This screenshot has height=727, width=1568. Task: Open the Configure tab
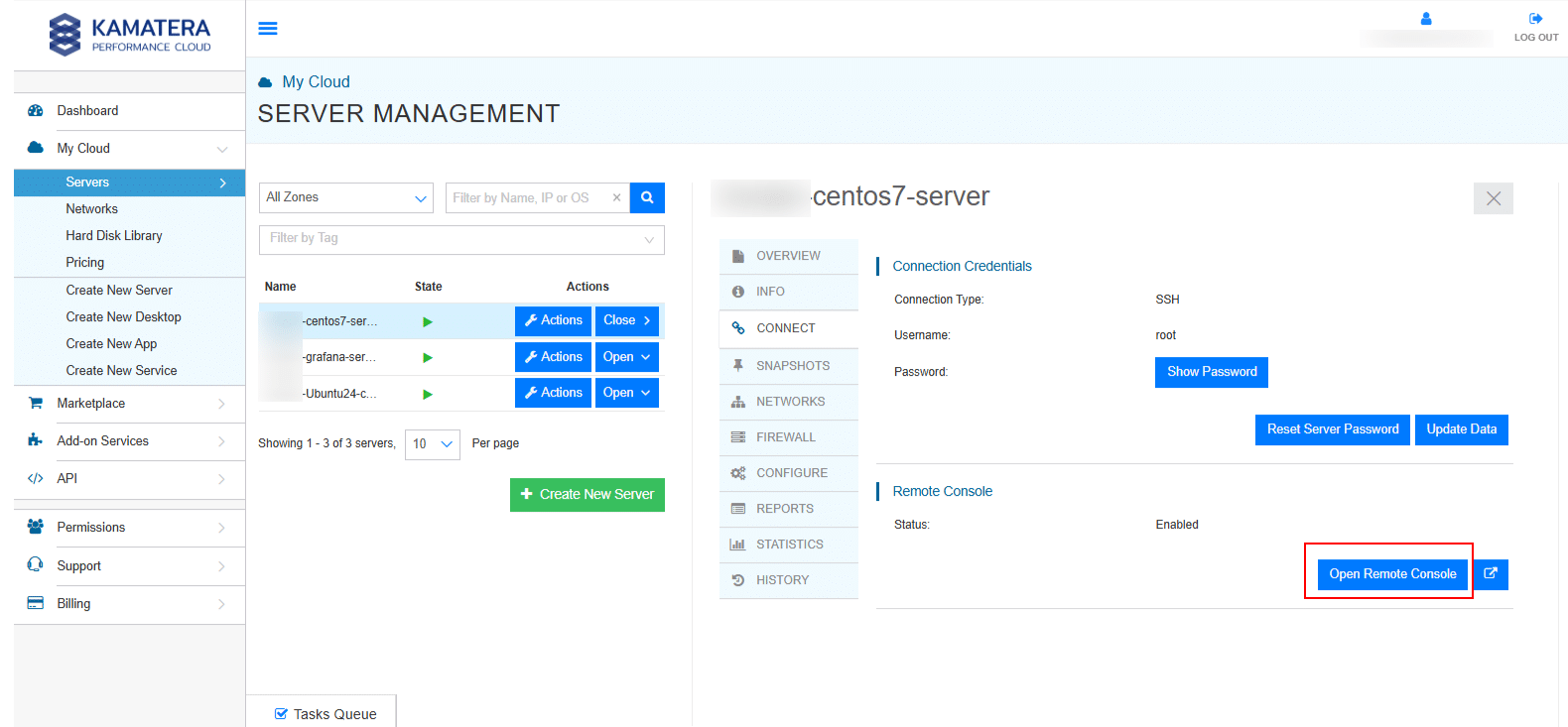789,473
